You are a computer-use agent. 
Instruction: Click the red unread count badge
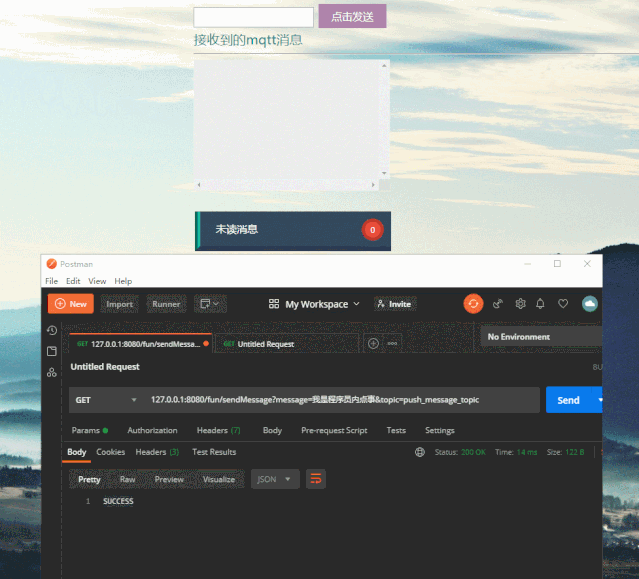(x=372, y=230)
